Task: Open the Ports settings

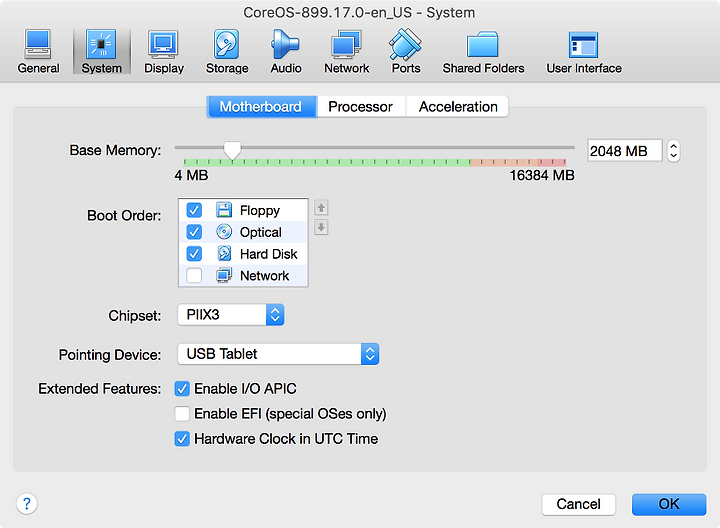Action: (405, 51)
